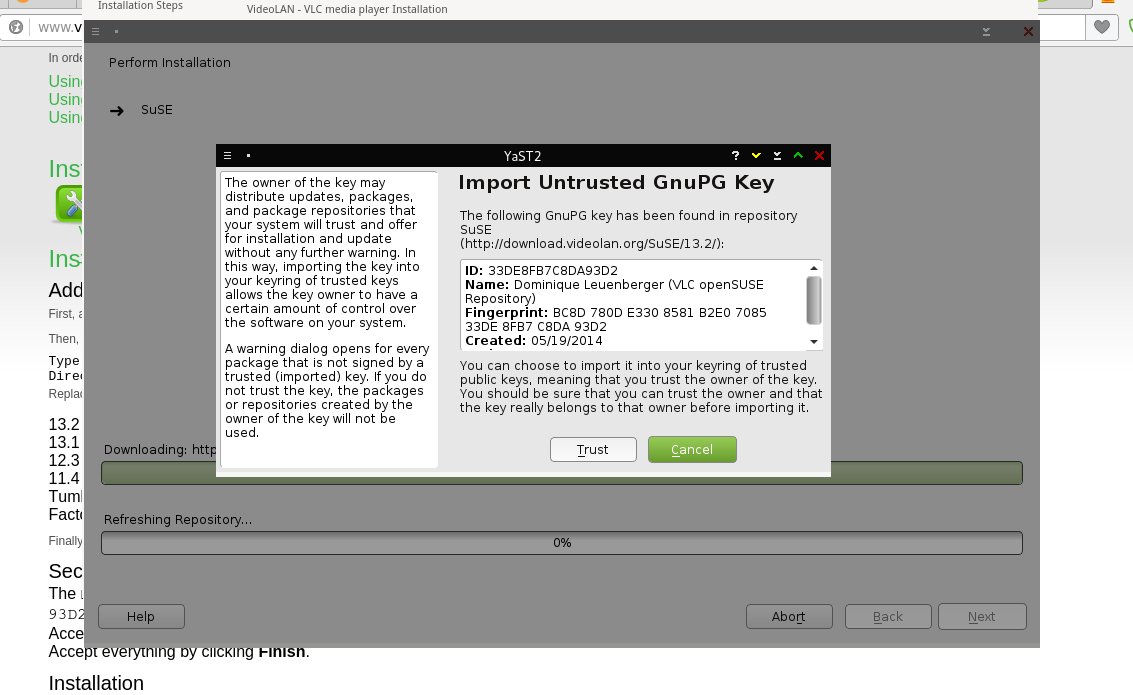Click the browser heart bookmark icon
1133x695 pixels.
(x=1101, y=27)
